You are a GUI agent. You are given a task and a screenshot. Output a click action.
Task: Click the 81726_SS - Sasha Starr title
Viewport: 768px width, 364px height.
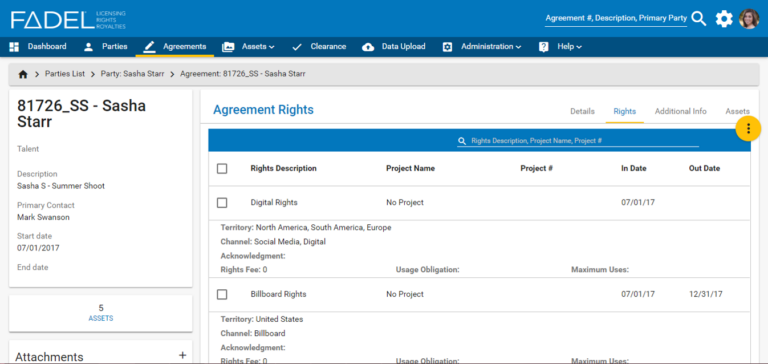pyautogui.click(x=81, y=114)
